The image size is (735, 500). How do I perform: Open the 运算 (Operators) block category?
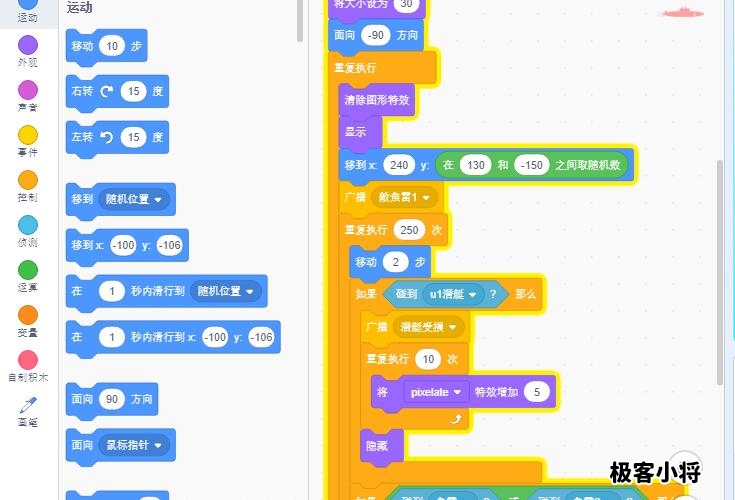pyautogui.click(x=28, y=270)
